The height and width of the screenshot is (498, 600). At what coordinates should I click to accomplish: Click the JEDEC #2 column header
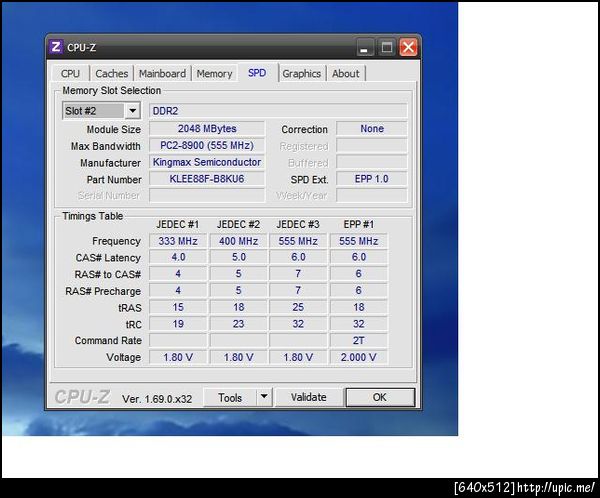(x=238, y=224)
